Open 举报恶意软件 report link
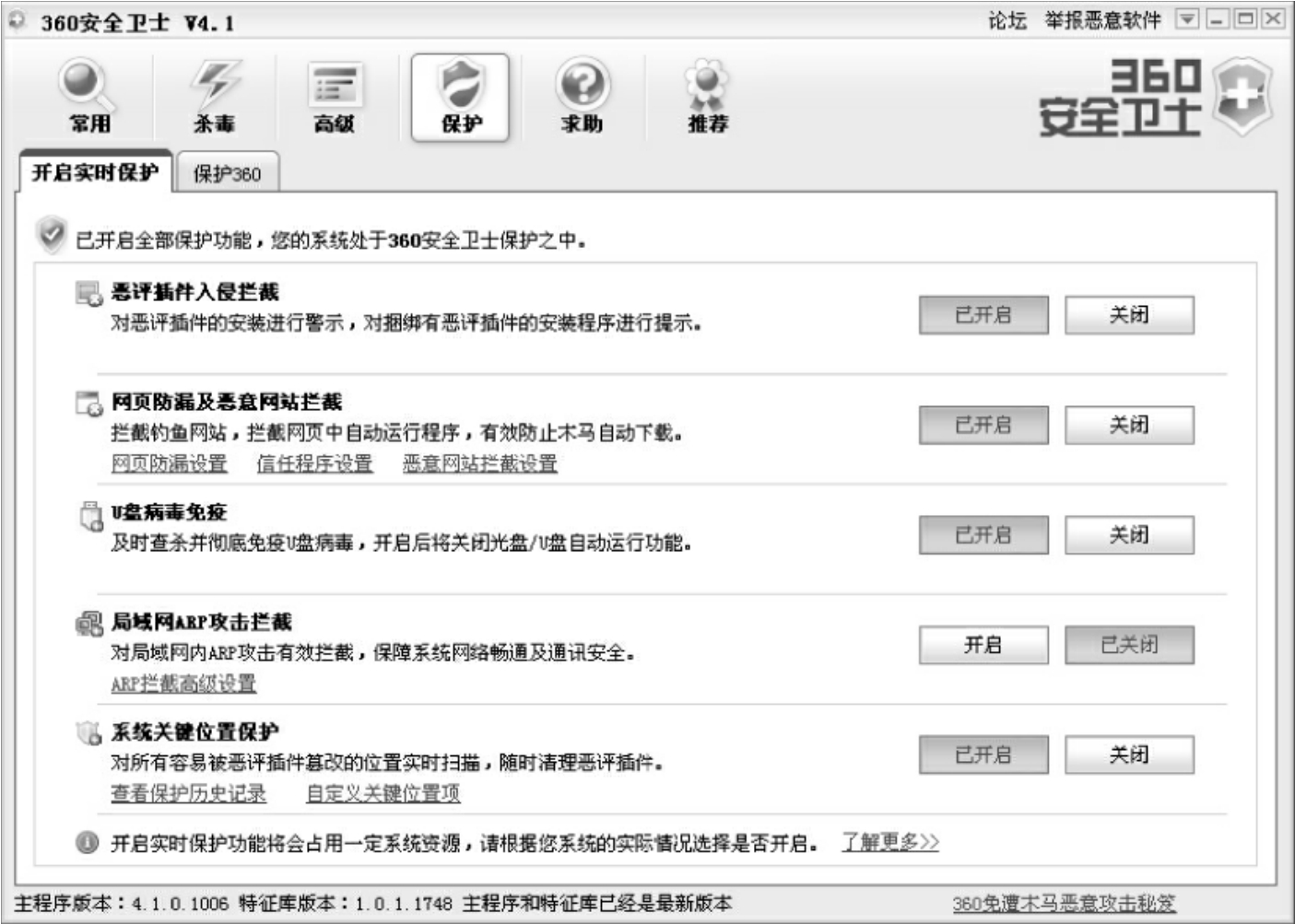Screen dimensions: 1295x924 1102,20
